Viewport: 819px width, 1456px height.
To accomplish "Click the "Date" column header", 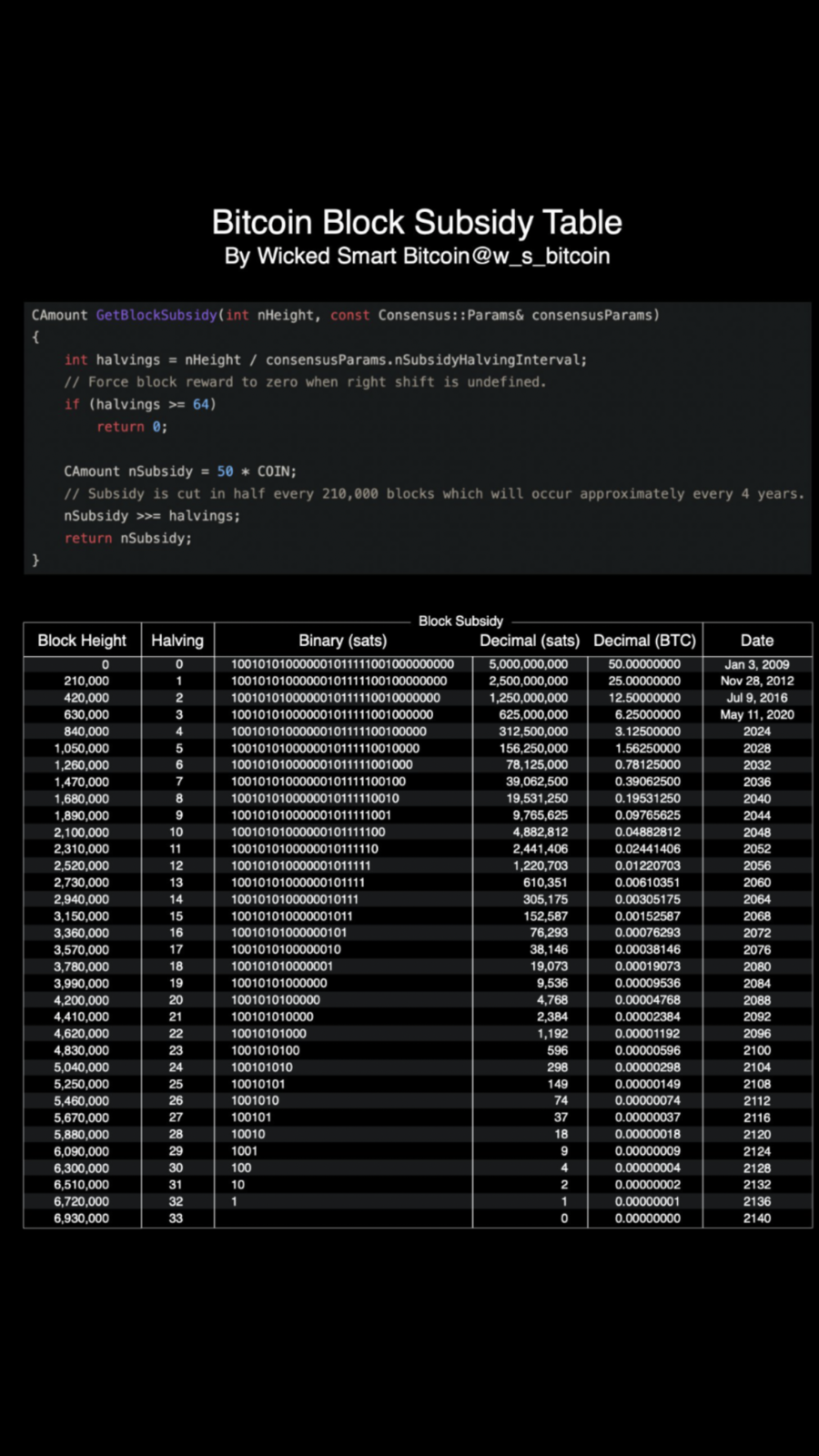I will click(757, 641).
